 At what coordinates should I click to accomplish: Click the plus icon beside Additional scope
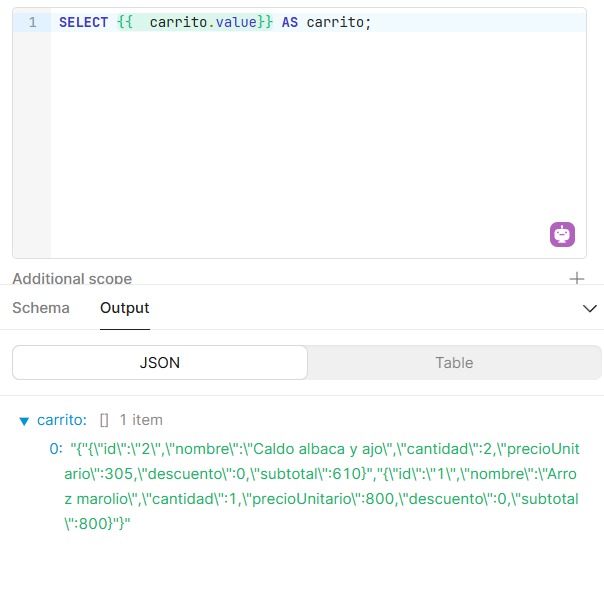576,279
